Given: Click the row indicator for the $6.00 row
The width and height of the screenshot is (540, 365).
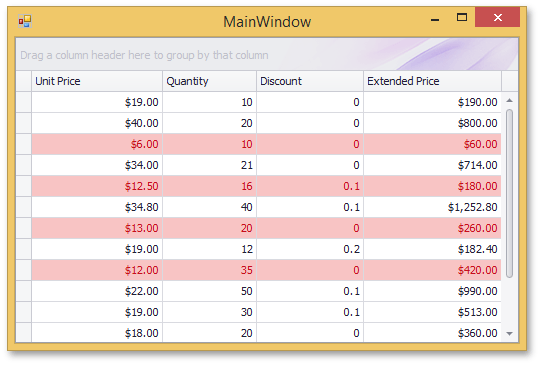Looking at the screenshot, I should click(x=24, y=144).
